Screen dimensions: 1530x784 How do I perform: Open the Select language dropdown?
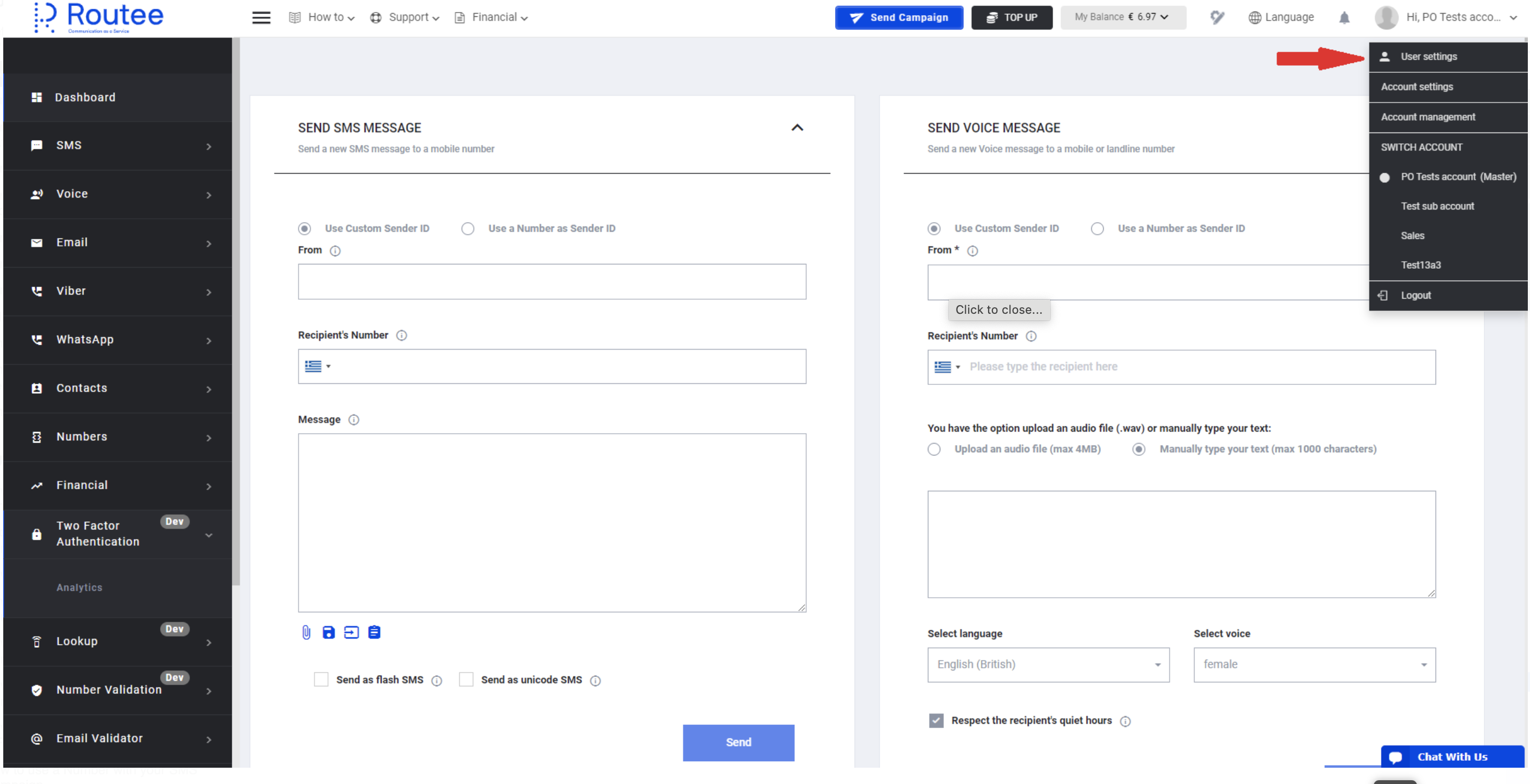1048,665
